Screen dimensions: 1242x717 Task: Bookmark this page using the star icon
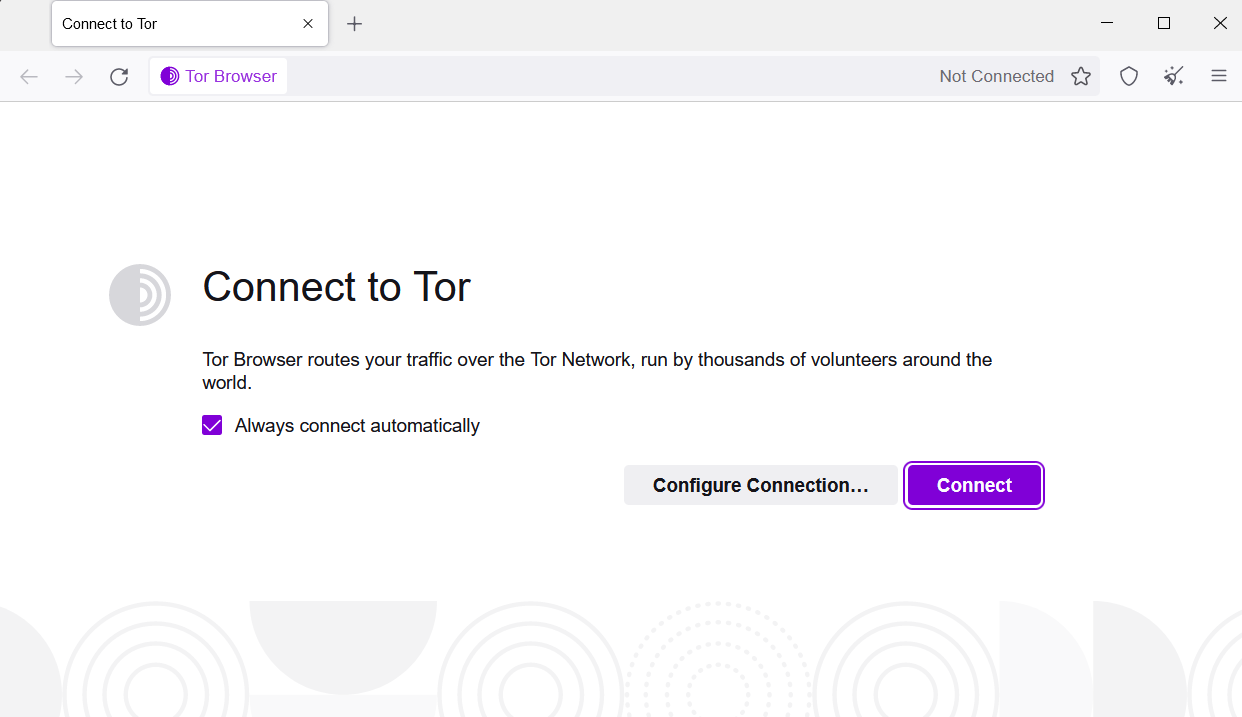(1081, 76)
